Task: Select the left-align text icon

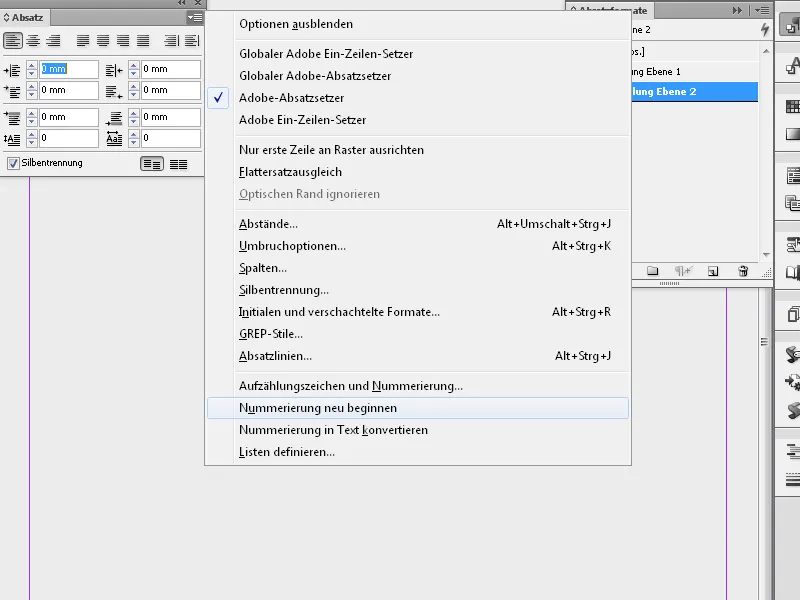Action: (x=12, y=40)
